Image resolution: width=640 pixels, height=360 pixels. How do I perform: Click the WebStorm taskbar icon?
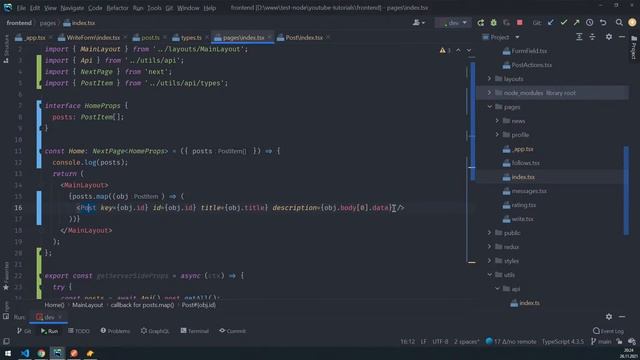click(57, 353)
